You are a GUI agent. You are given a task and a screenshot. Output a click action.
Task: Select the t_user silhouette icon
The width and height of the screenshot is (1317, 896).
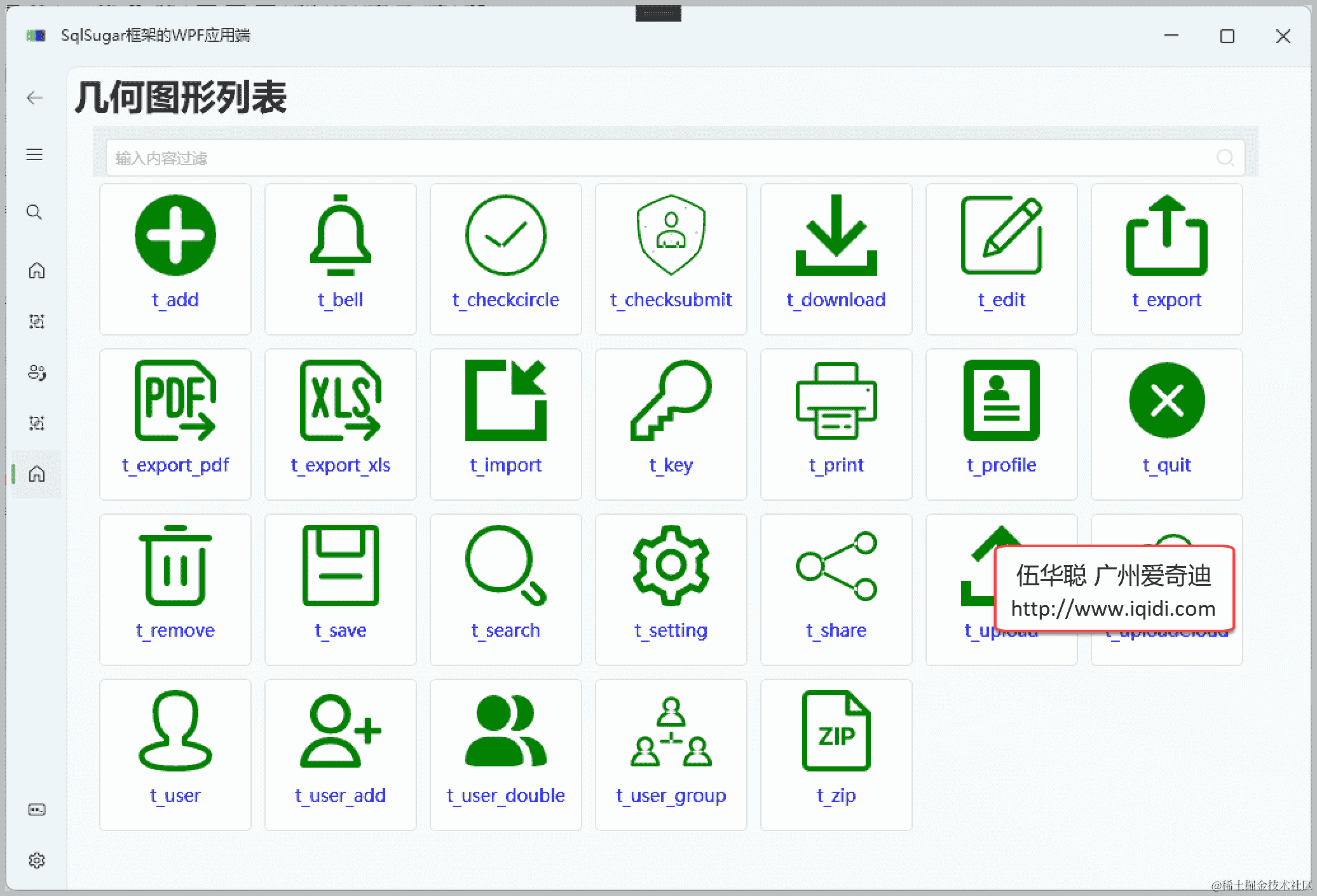point(175,731)
